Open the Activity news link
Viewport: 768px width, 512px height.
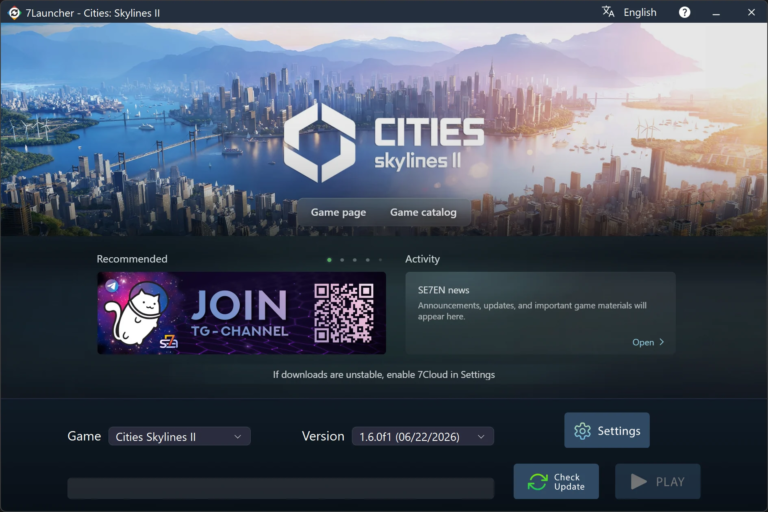coord(648,342)
